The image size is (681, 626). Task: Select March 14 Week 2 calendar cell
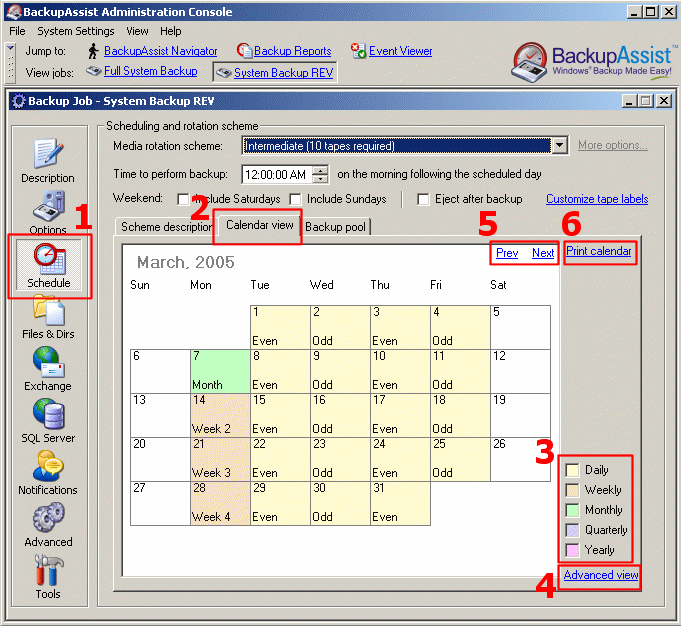(x=220, y=415)
